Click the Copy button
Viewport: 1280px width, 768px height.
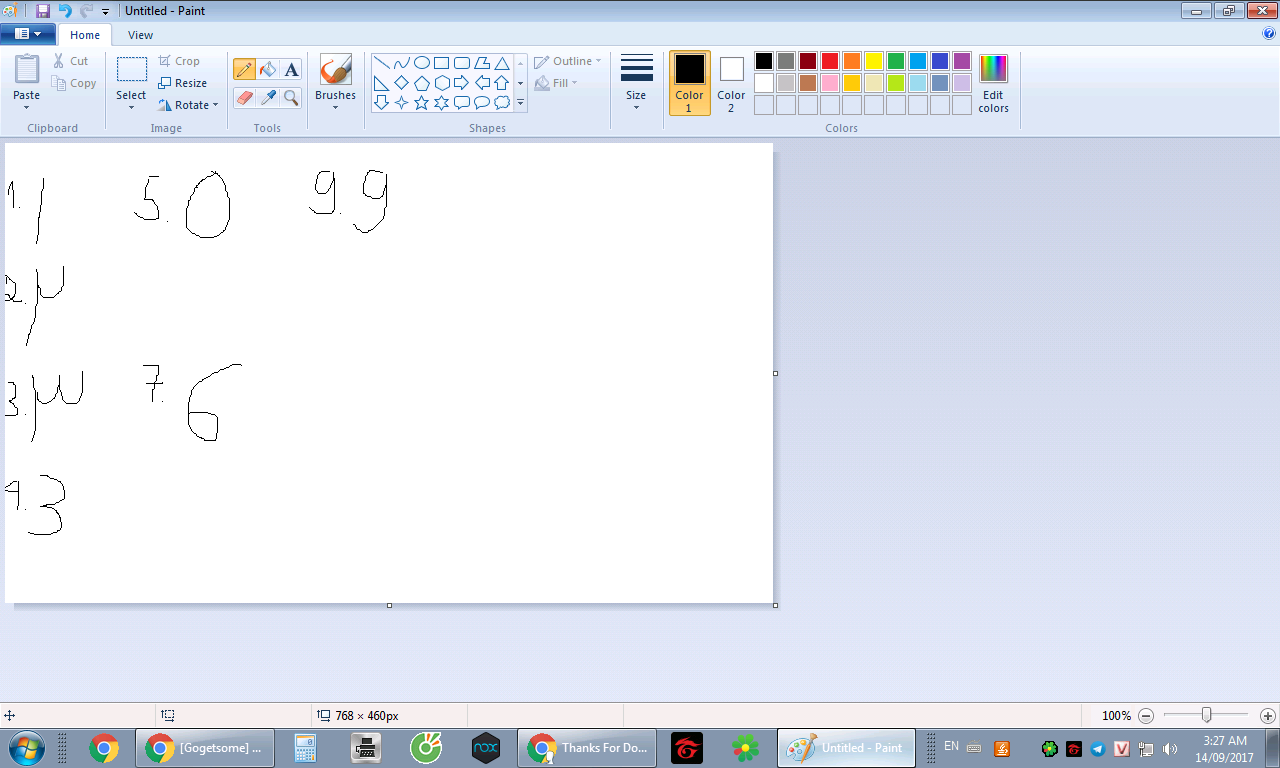pos(74,83)
